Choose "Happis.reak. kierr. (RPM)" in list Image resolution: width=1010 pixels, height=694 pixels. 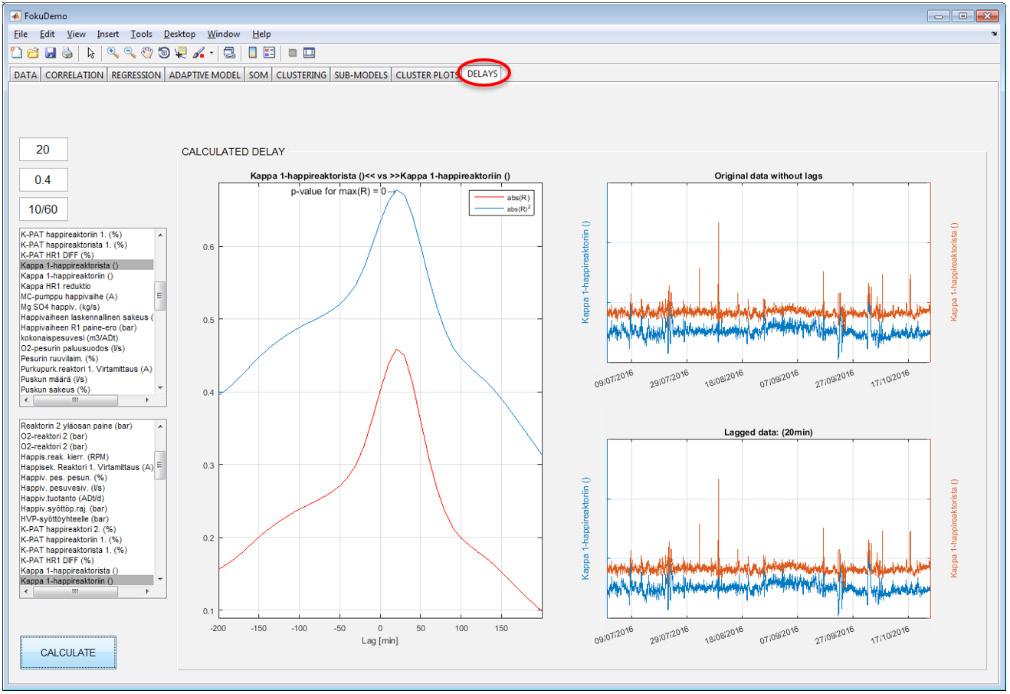click(87, 457)
